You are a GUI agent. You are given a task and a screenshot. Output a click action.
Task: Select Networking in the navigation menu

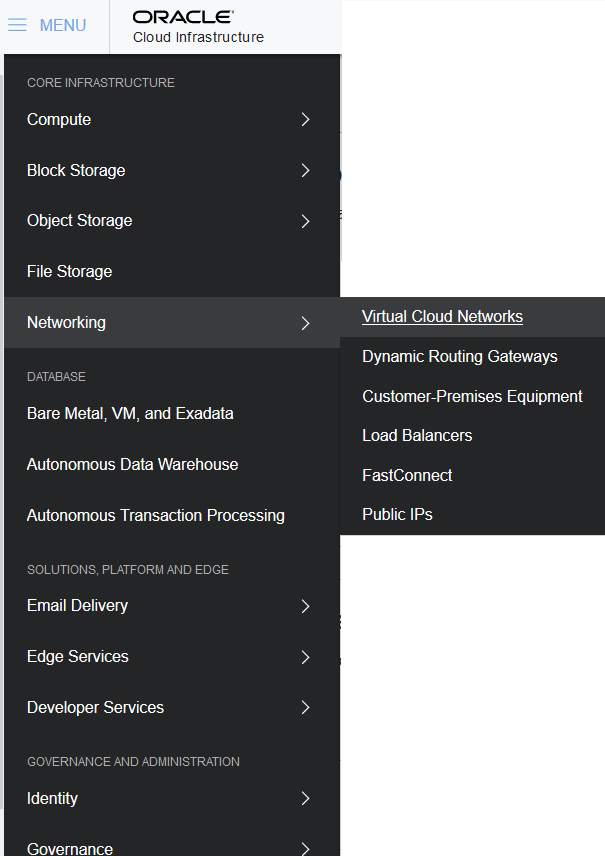[x=66, y=322]
